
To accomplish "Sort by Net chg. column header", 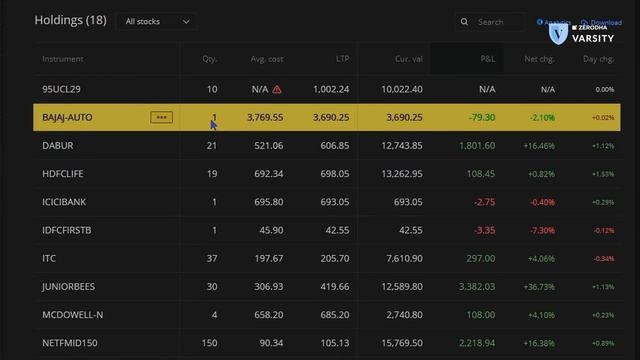I will (x=540, y=59).
